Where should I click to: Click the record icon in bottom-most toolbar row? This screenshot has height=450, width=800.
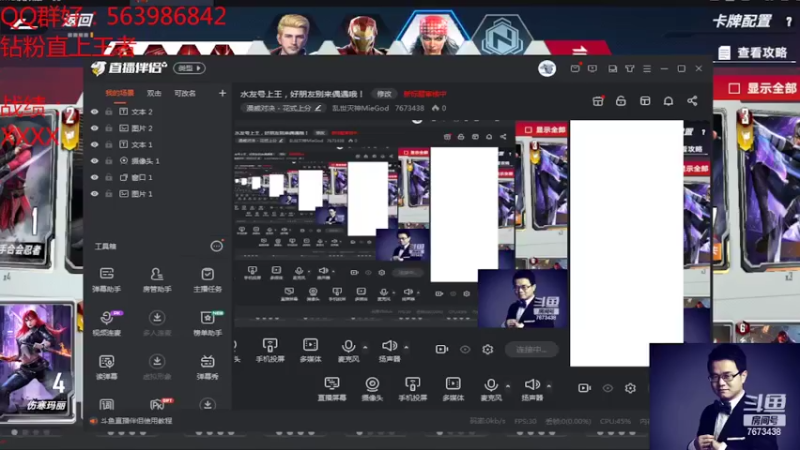click(584, 388)
